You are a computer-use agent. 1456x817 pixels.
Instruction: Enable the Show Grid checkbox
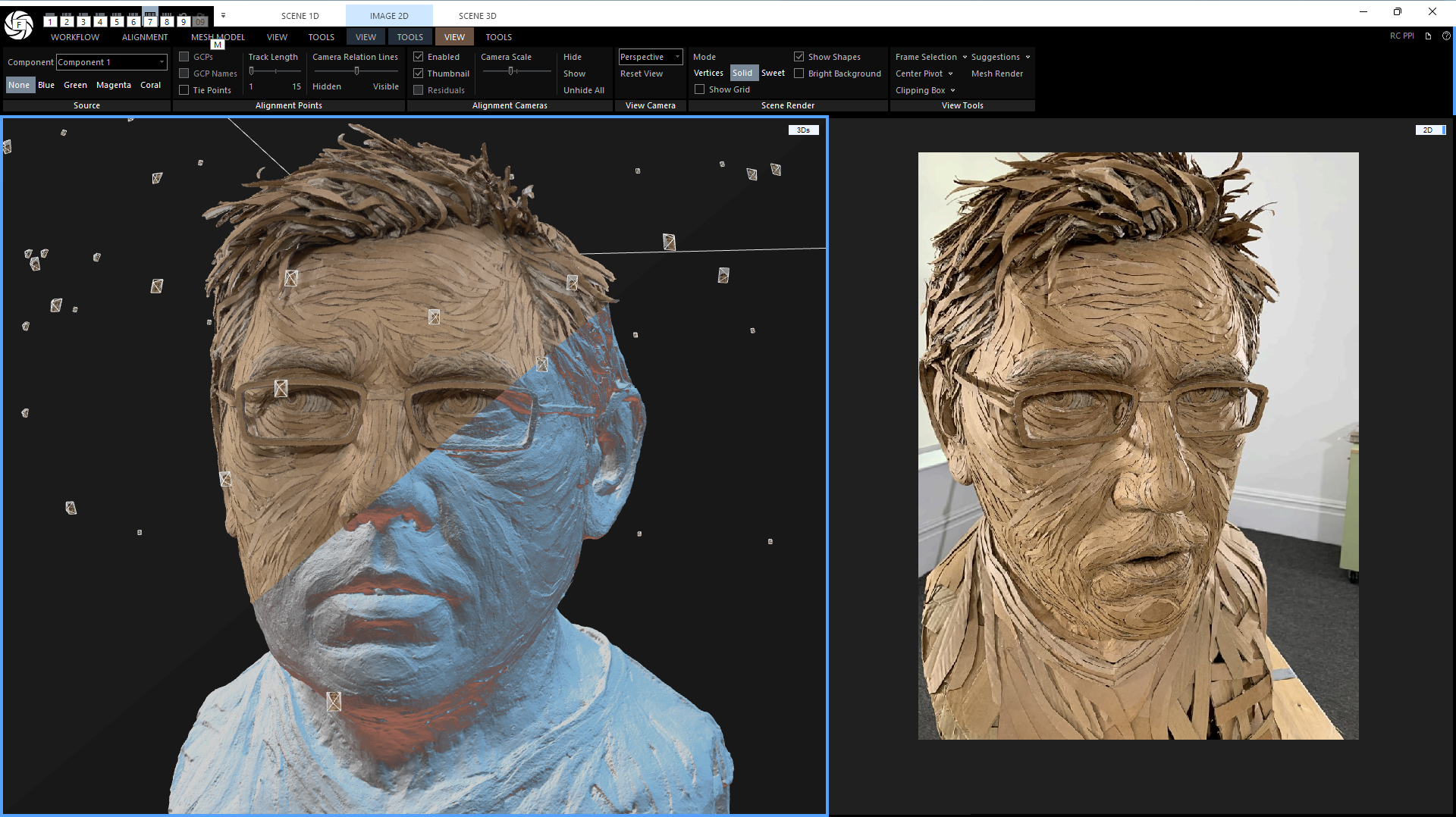pos(700,89)
